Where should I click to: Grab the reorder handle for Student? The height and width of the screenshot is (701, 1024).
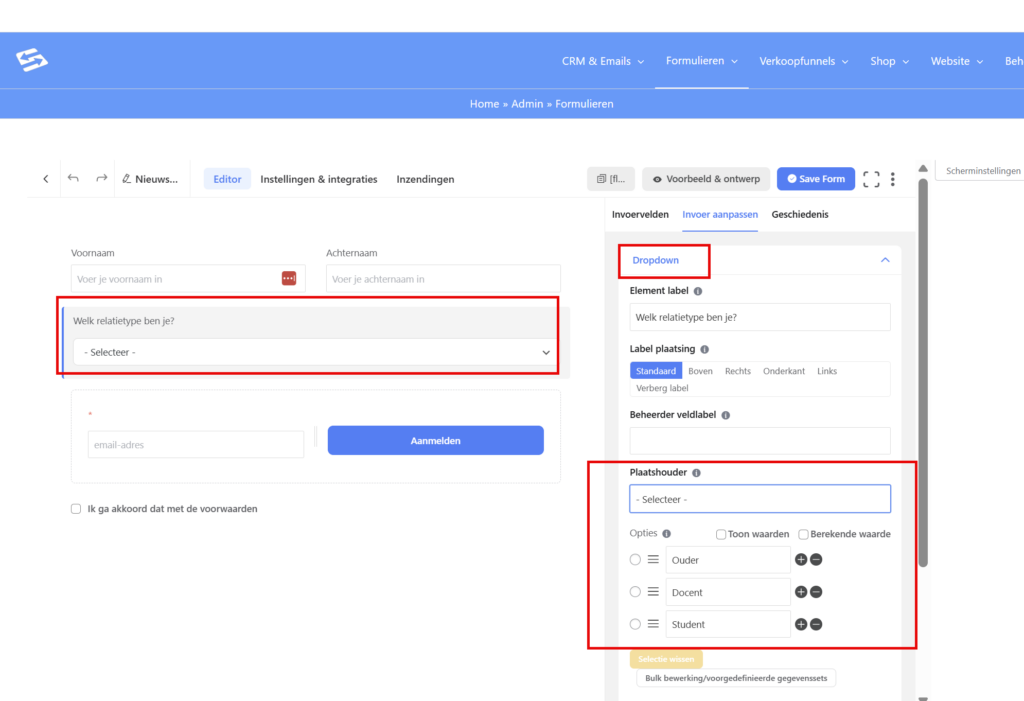653,625
